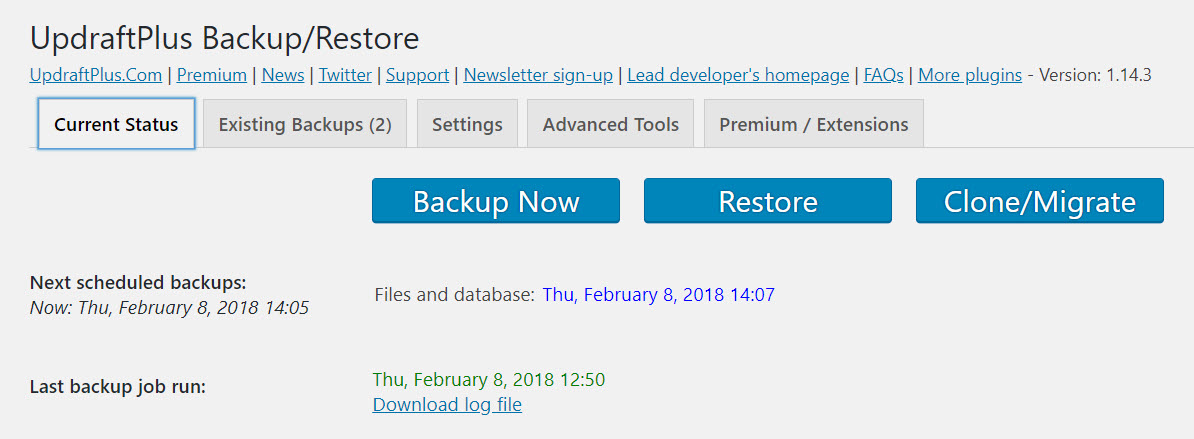
Task: Select the Advanced Tools tab
Action: 610,125
